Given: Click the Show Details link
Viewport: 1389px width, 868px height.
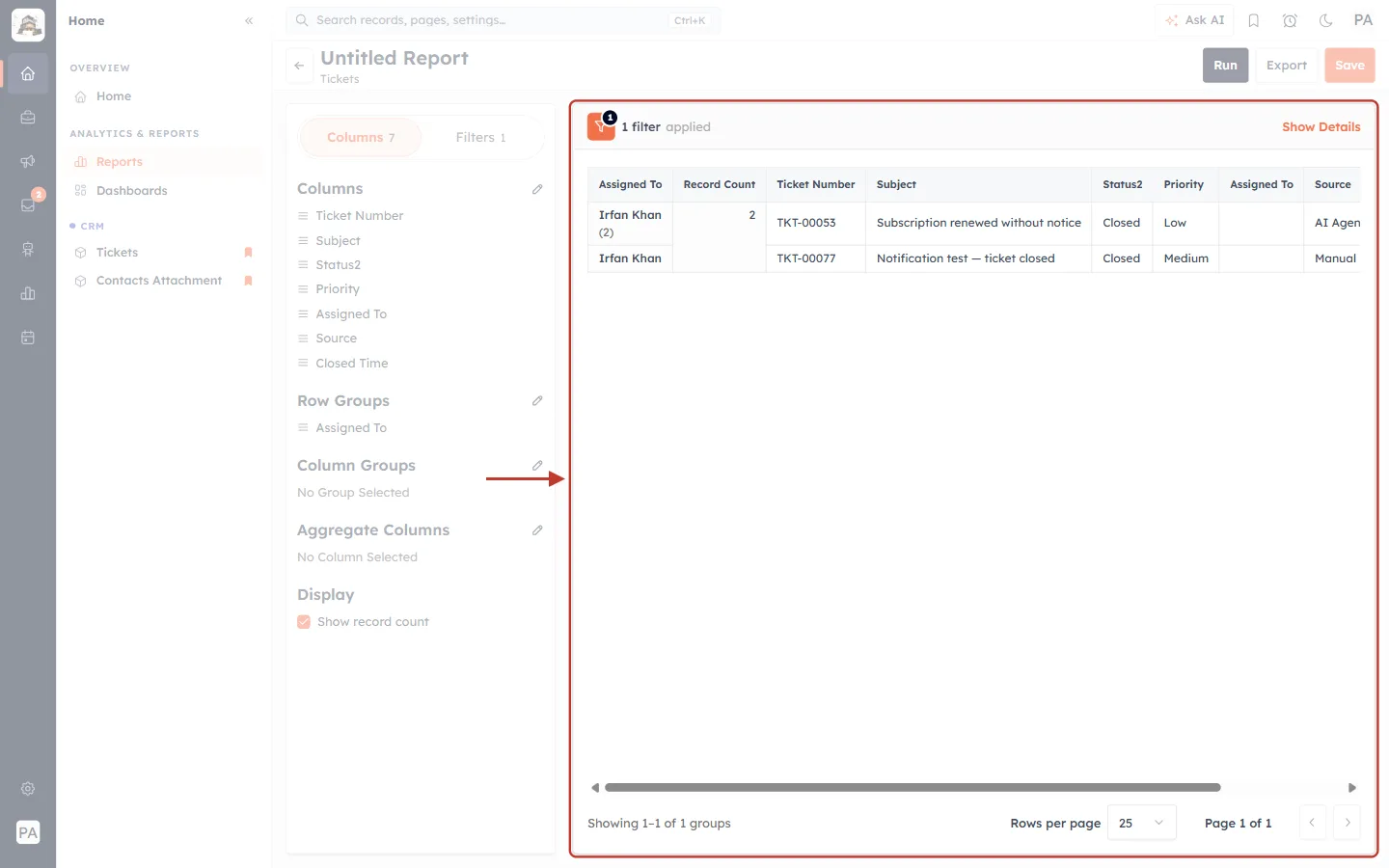Looking at the screenshot, I should [1321, 127].
